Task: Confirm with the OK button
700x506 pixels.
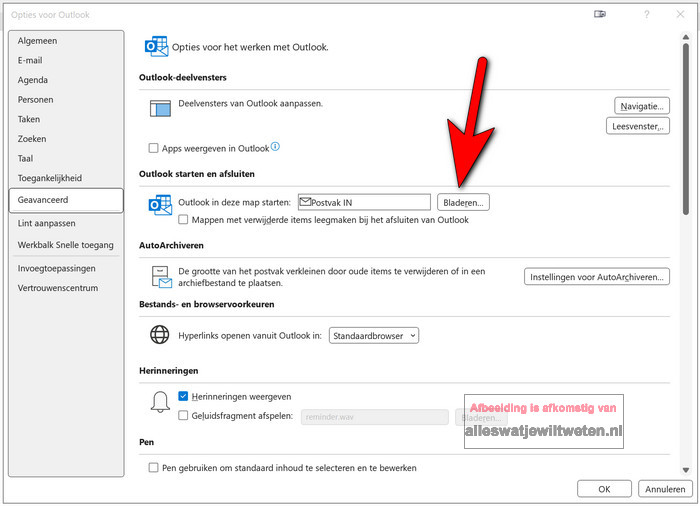Action: tap(604, 489)
